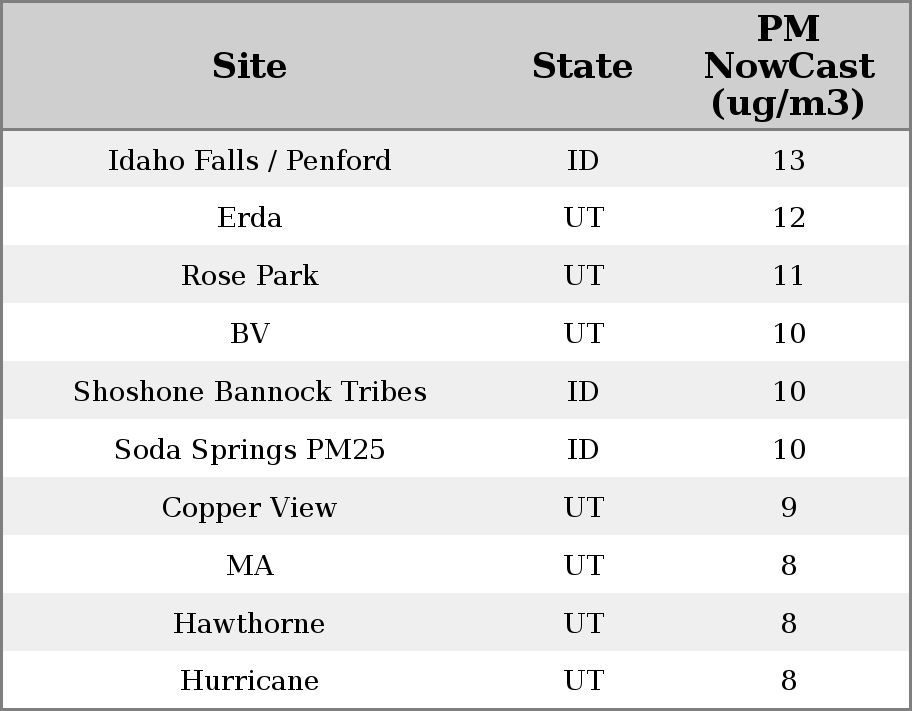Select the Hurricane site cell
The image size is (912, 711).
[249, 681]
